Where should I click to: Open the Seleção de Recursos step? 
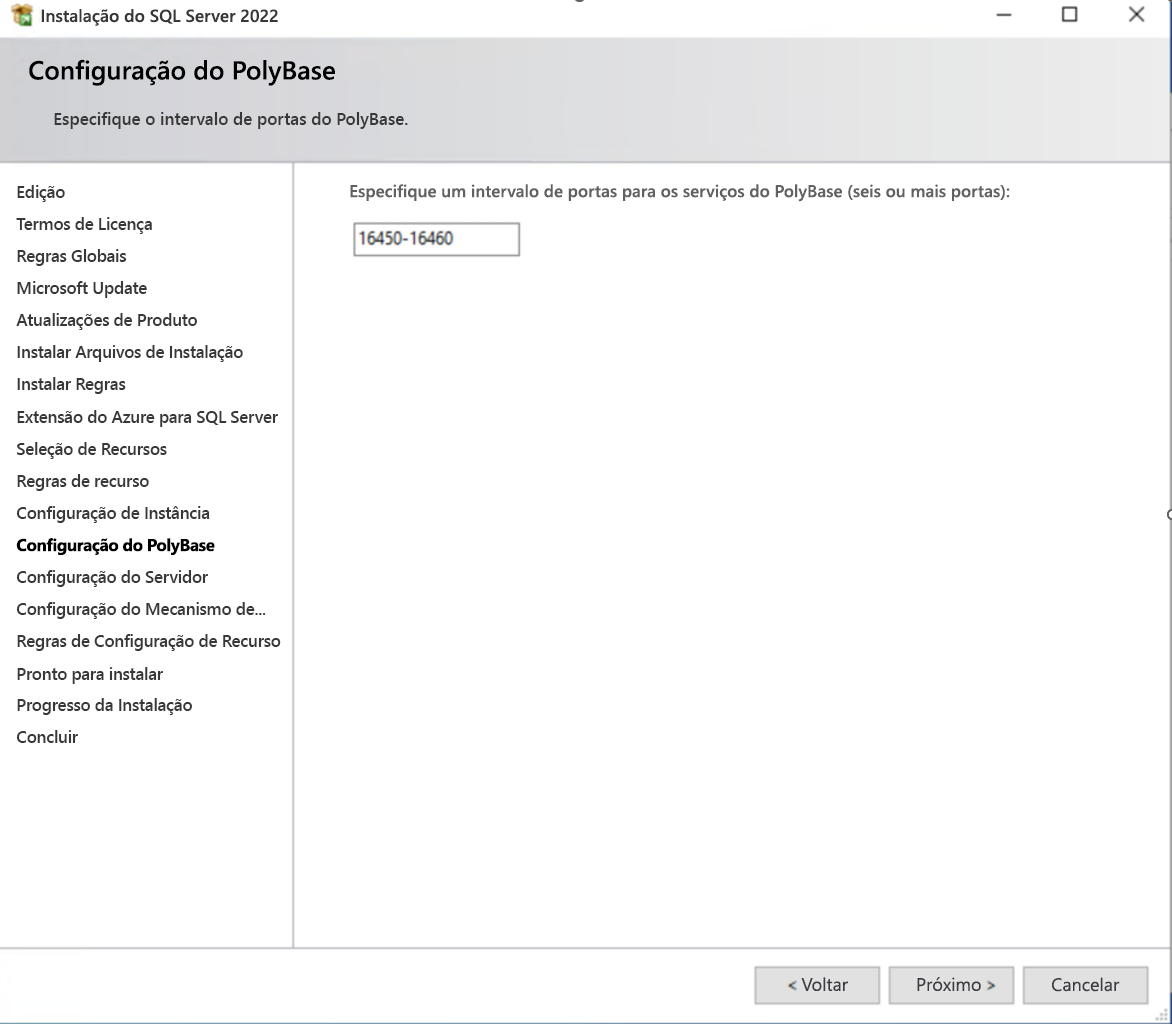point(91,449)
